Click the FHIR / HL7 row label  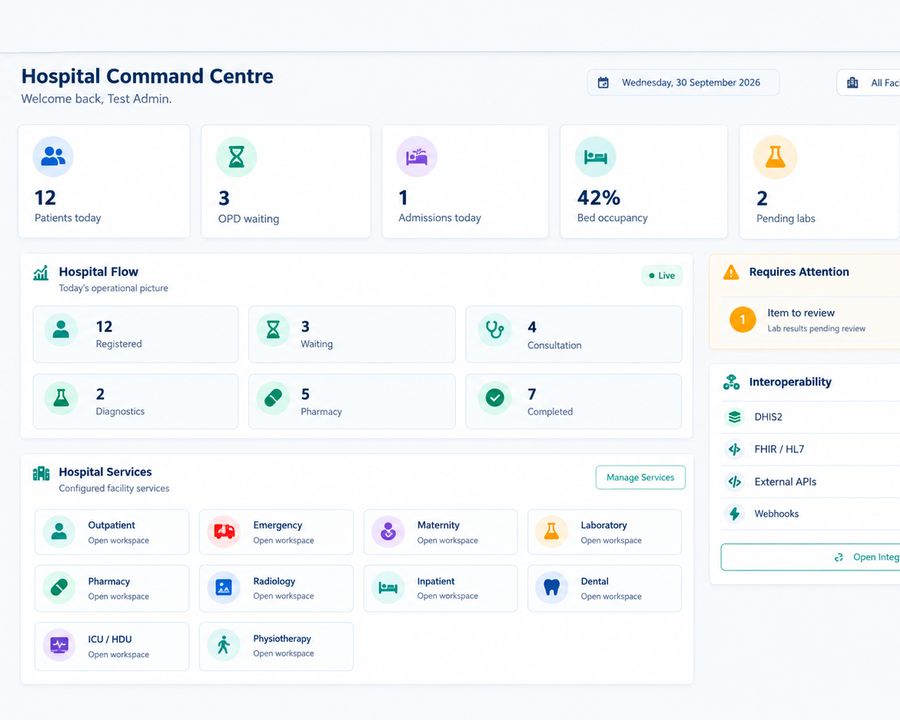point(779,449)
